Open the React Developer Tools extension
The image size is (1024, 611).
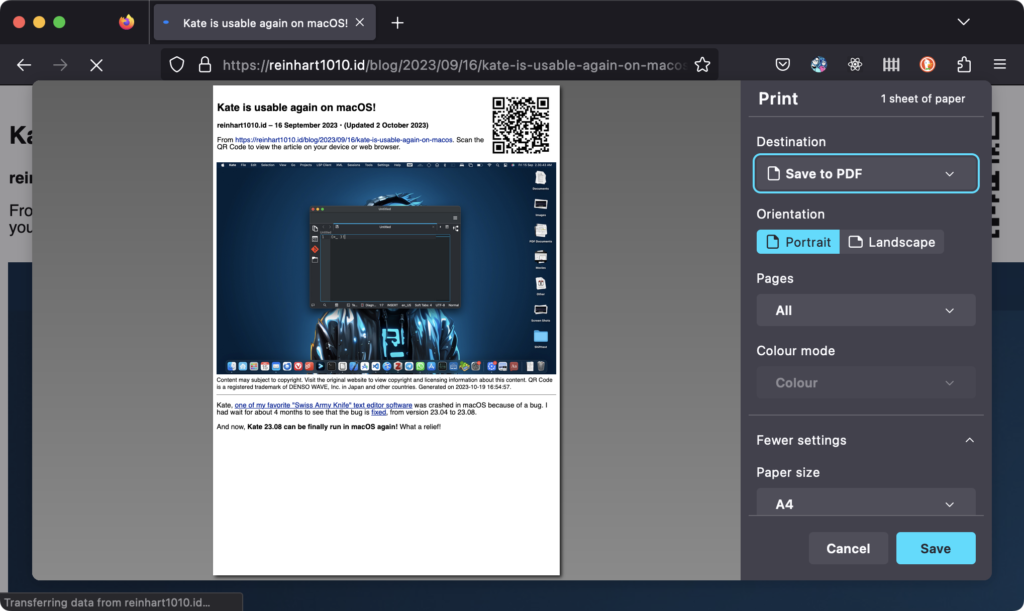855,64
